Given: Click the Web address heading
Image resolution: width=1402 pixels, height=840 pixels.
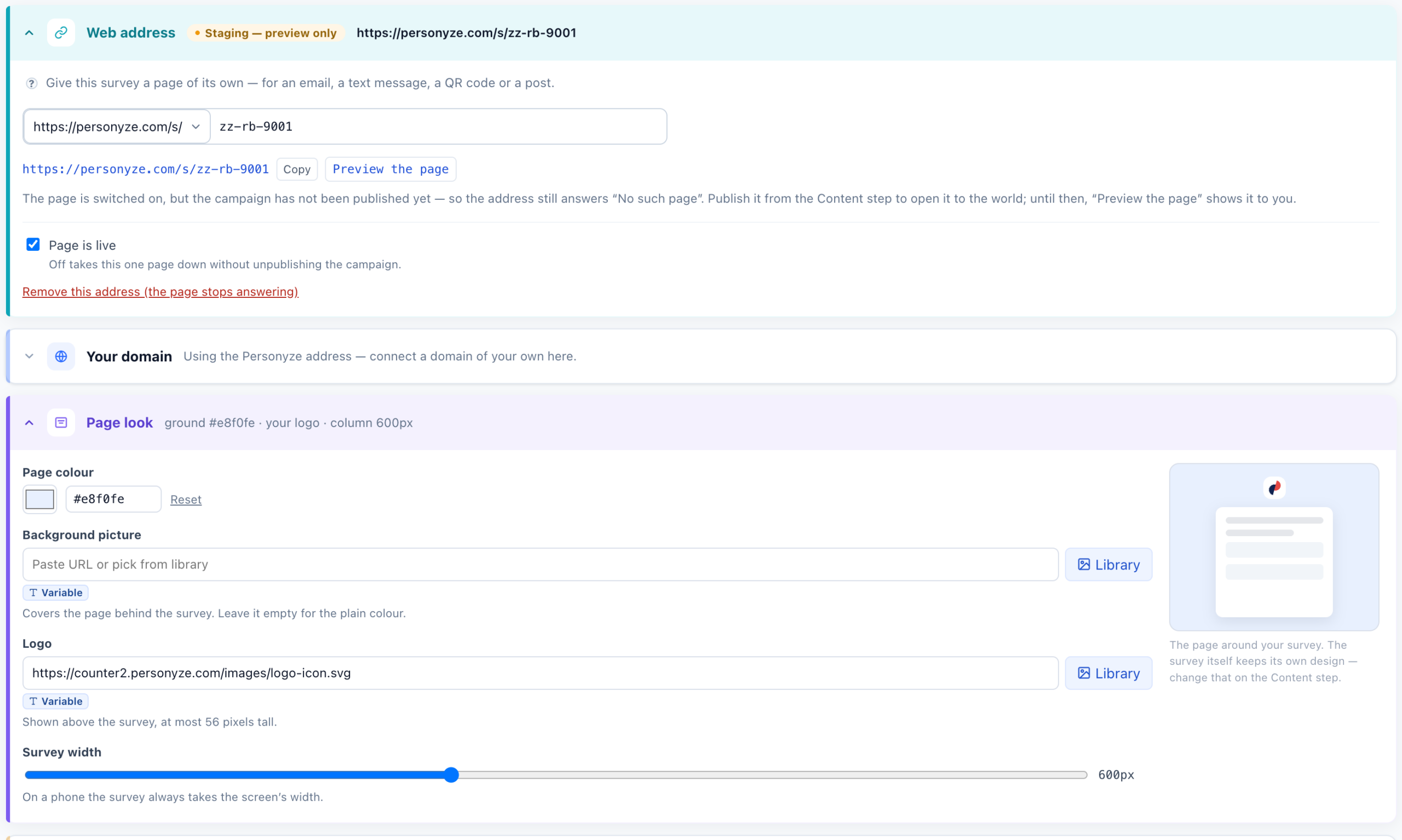Looking at the screenshot, I should tap(131, 33).
